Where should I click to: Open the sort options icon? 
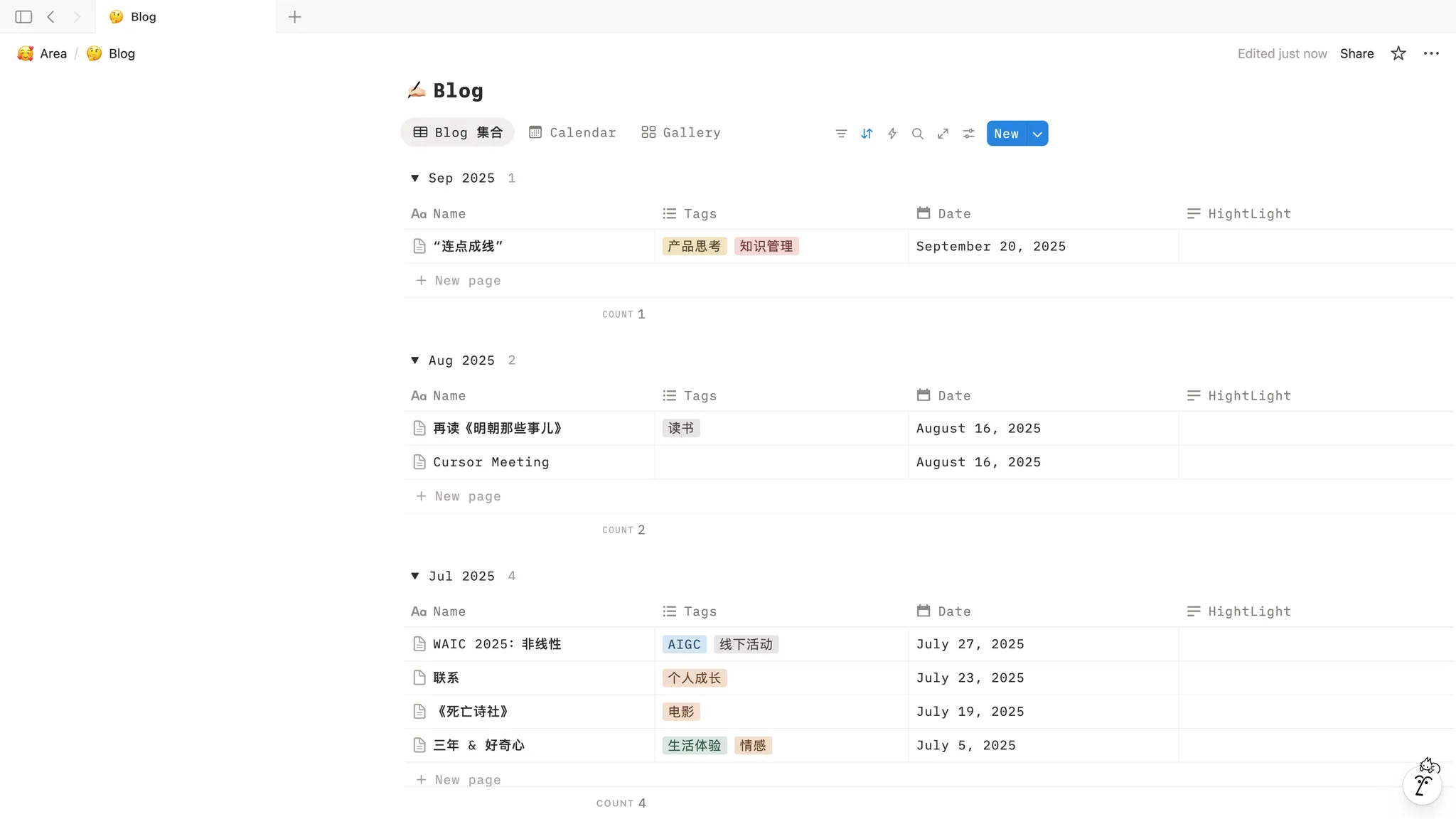tap(867, 134)
